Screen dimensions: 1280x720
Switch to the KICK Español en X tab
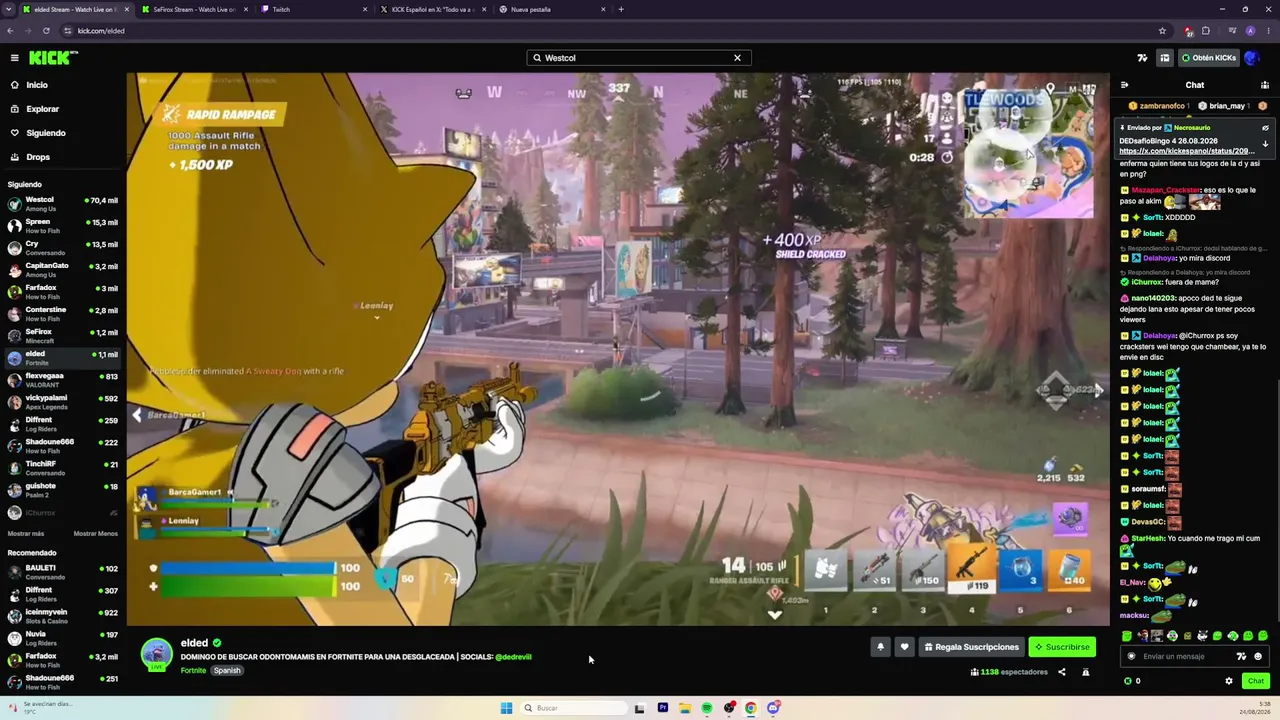pyautogui.click(x=433, y=10)
